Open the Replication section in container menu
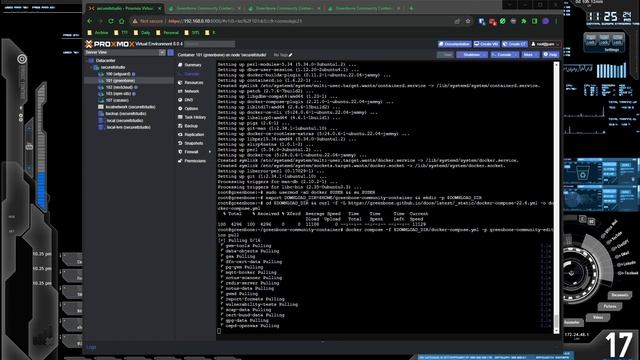This screenshot has width=640, height=360. (194, 135)
